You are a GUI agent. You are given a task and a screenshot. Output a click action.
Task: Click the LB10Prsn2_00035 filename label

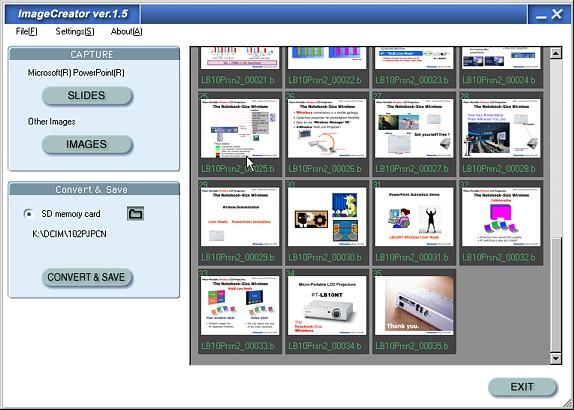pyautogui.click(x=412, y=346)
